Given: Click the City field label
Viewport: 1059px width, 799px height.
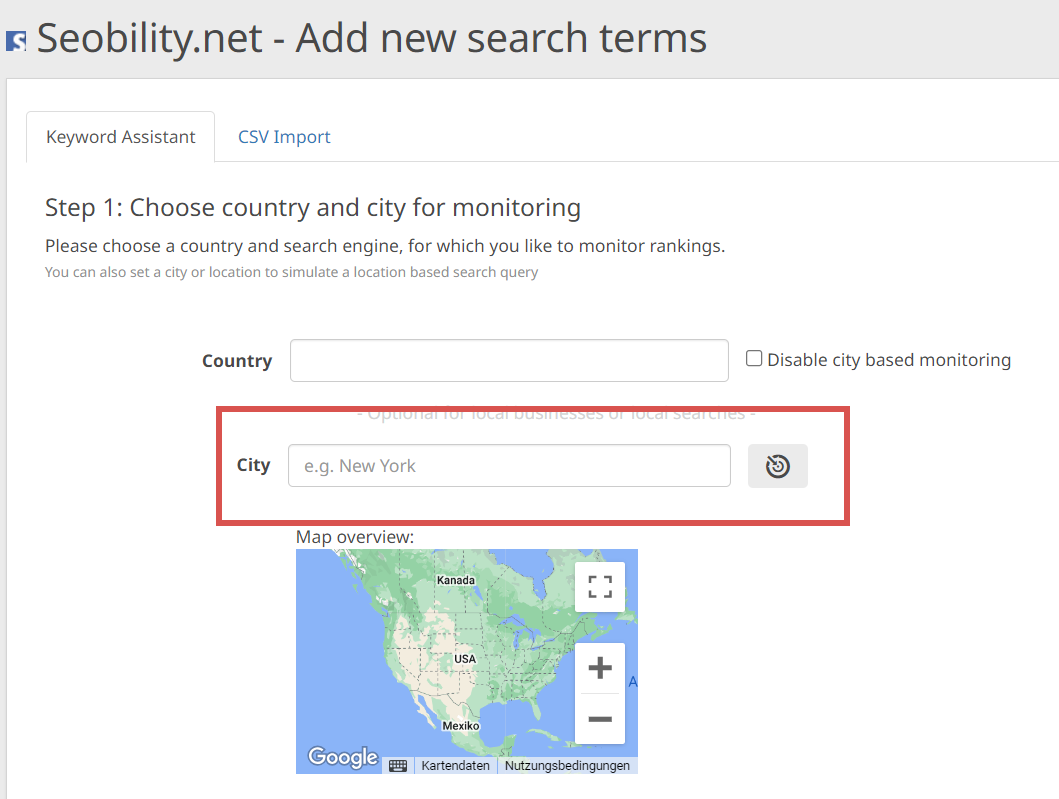Looking at the screenshot, I should click(253, 465).
